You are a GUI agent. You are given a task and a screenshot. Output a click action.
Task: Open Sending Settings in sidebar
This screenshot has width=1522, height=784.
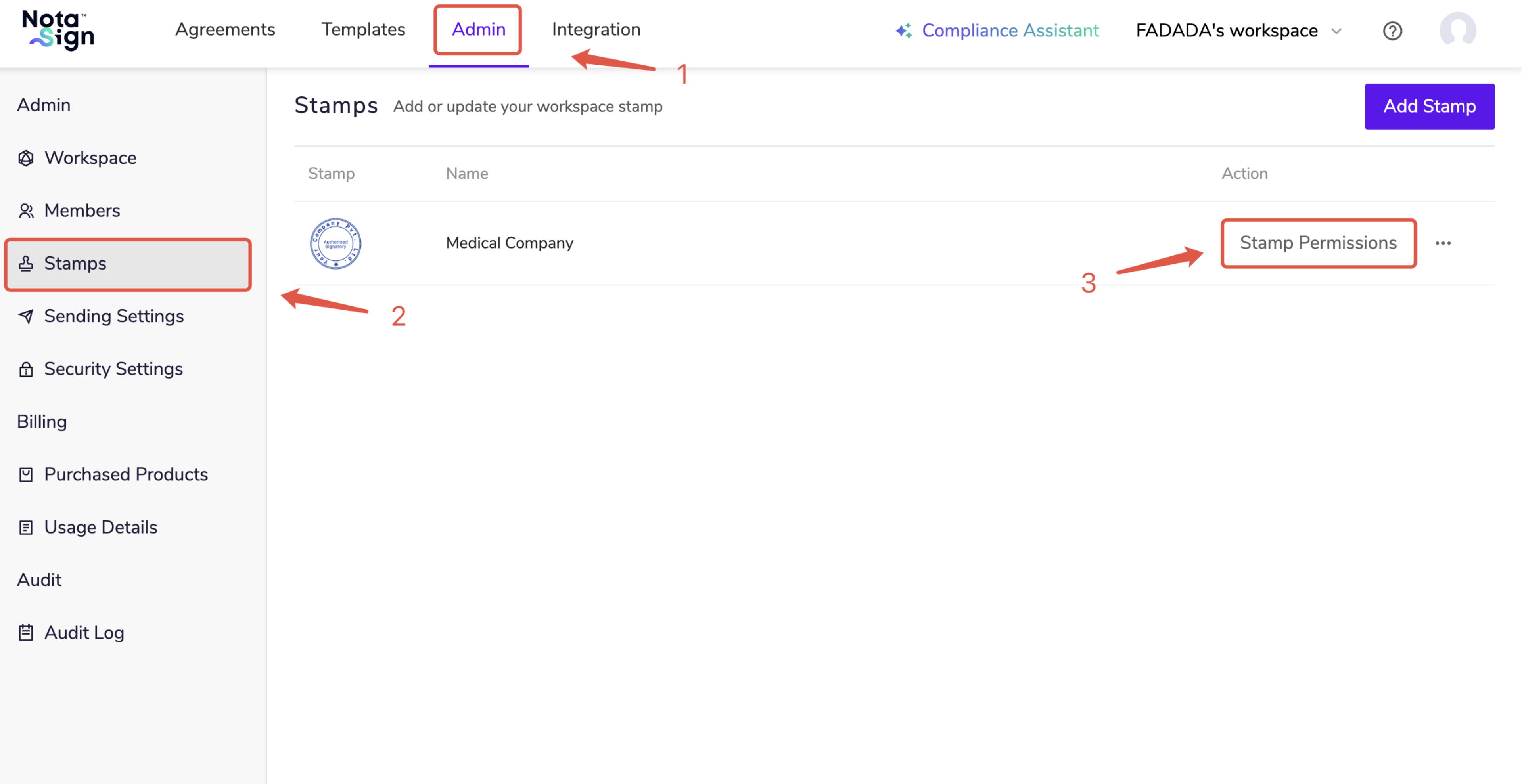[113, 316]
